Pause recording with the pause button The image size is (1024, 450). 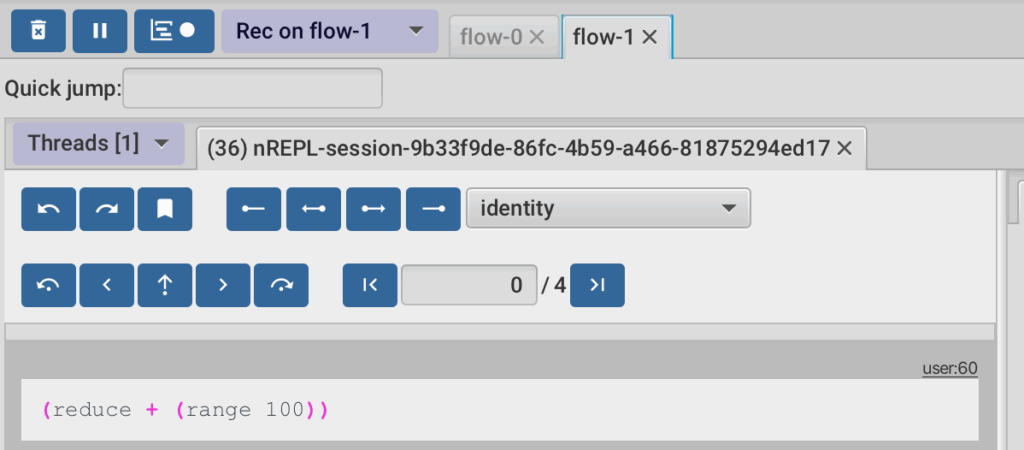pyautogui.click(x=100, y=31)
